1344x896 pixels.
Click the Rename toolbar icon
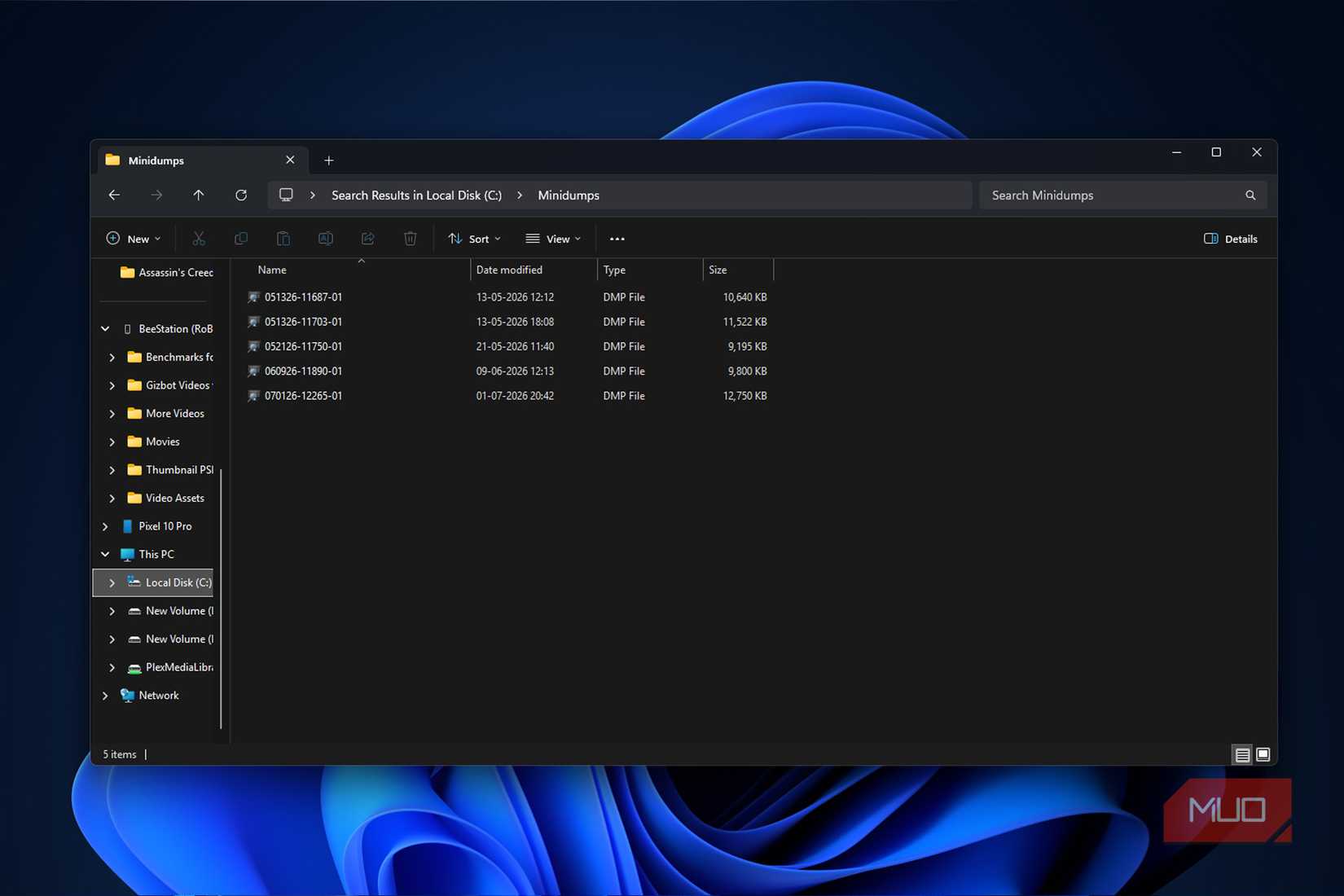pos(326,239)
